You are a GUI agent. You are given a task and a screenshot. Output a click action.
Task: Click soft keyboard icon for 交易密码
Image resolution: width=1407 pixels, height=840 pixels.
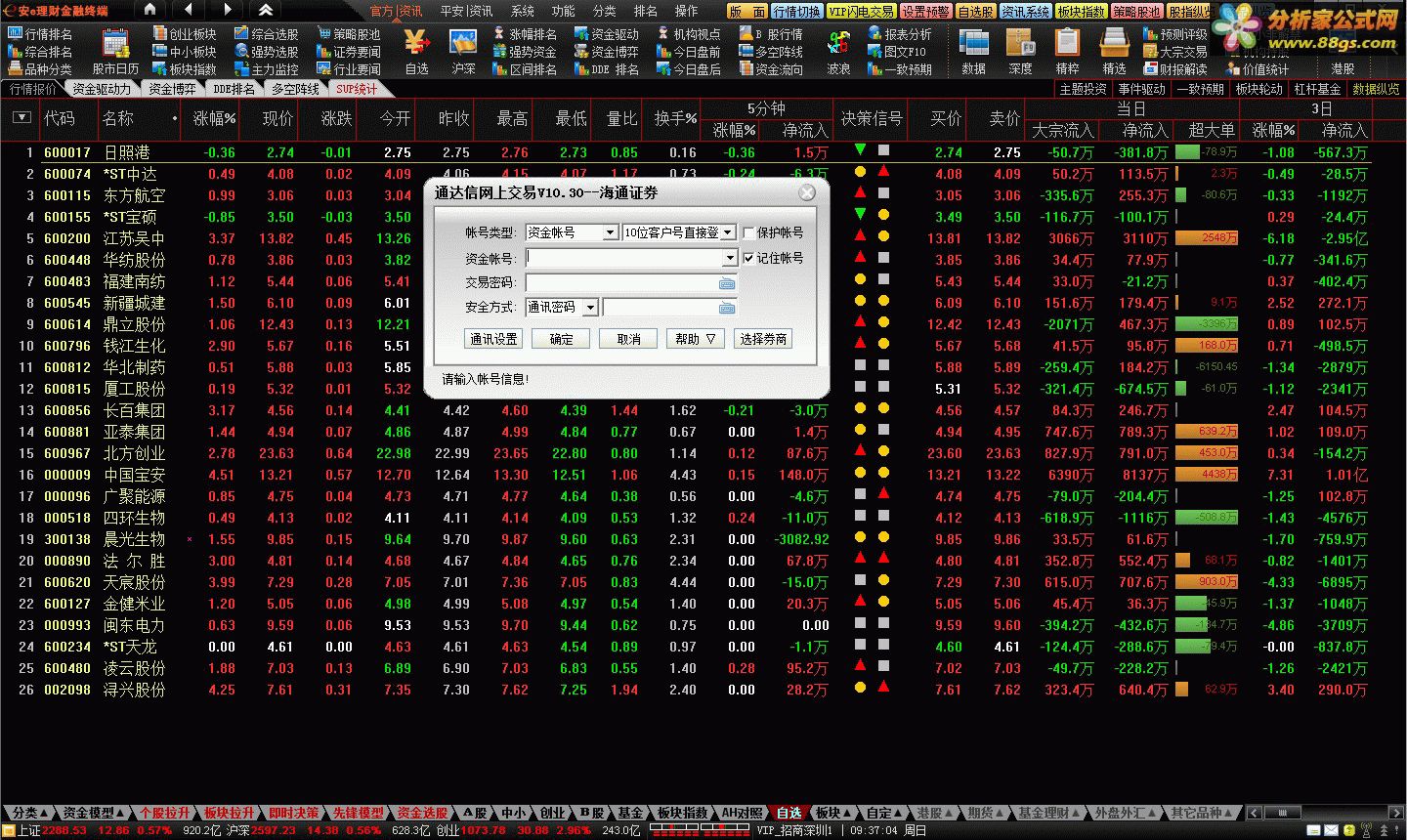(727, 283)
